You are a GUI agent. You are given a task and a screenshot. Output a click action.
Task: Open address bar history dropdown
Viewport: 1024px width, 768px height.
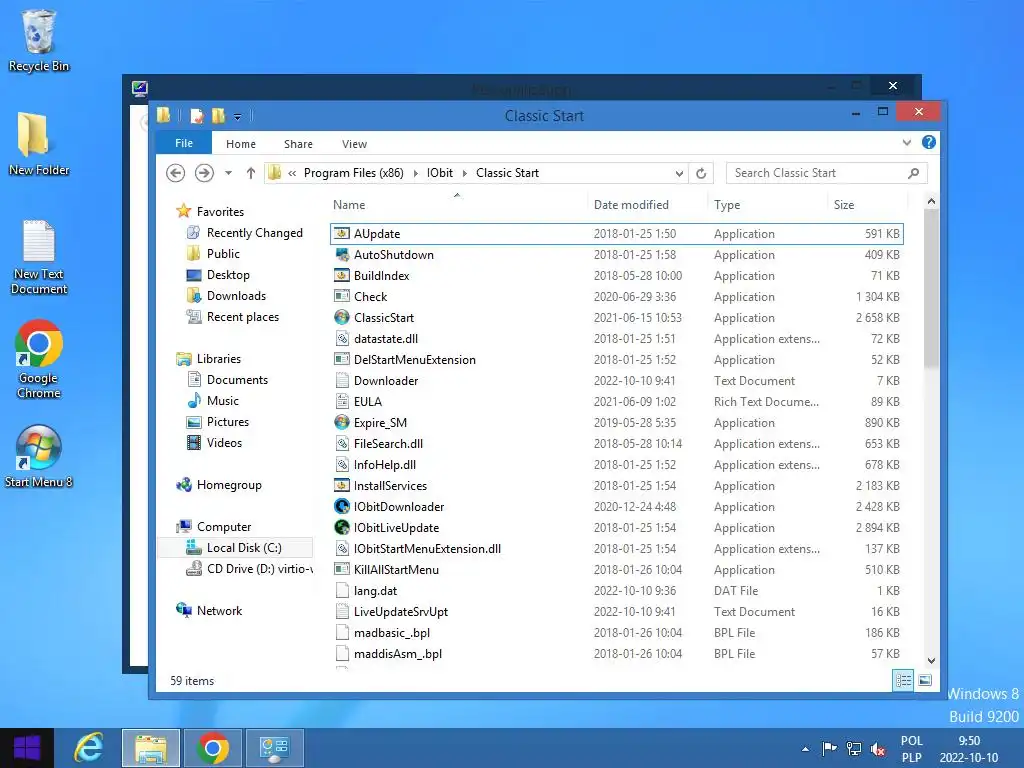coord(679,173)
